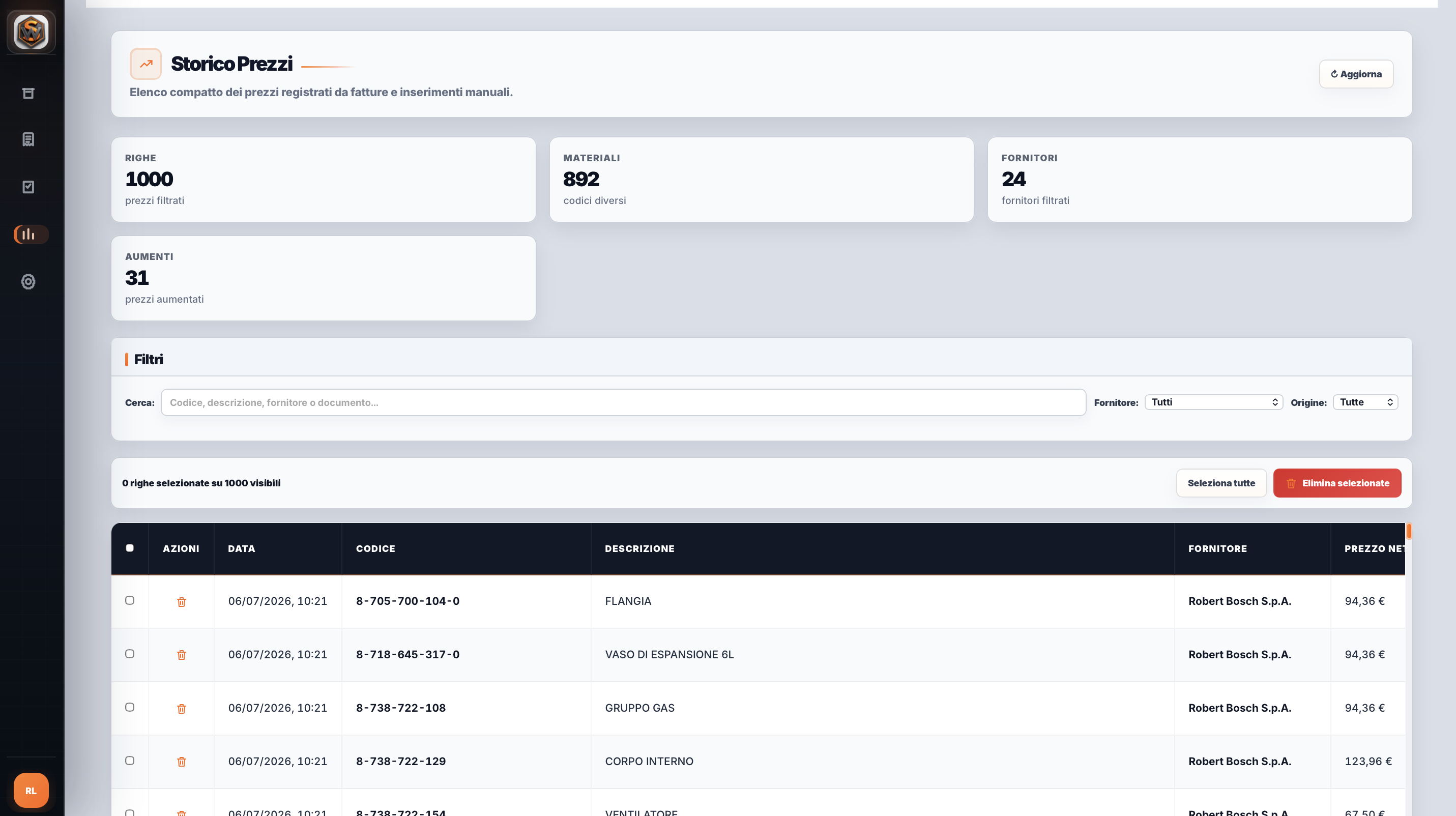Open the receipt document sidebar icon

pos(28,139)
